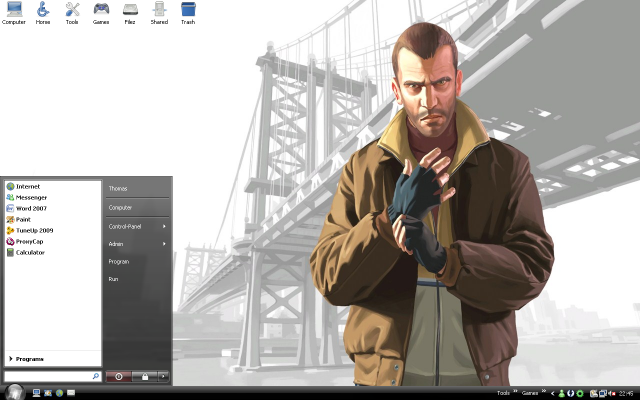Open the shutdown options arrow

tap(163, 377)
